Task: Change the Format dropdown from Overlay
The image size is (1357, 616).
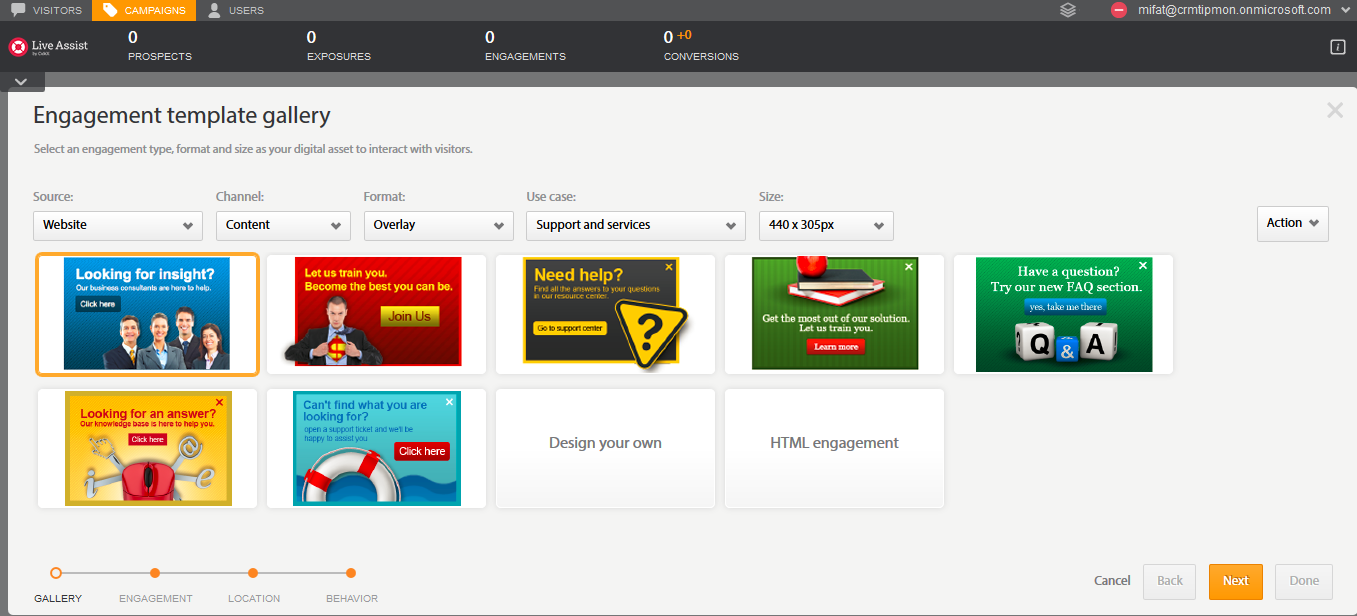Action: [438, 224]
